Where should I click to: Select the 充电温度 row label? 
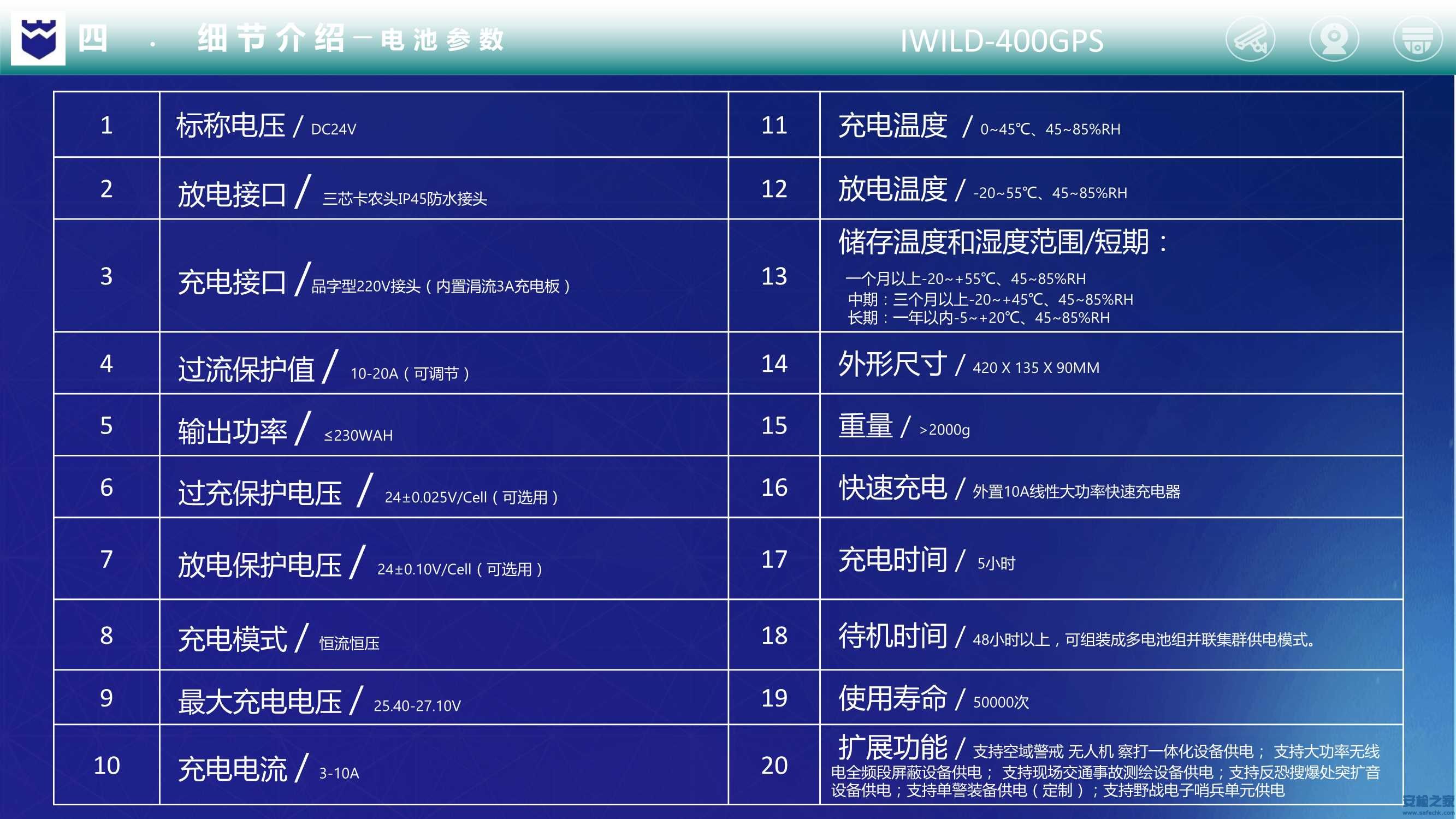click(892, 126)
